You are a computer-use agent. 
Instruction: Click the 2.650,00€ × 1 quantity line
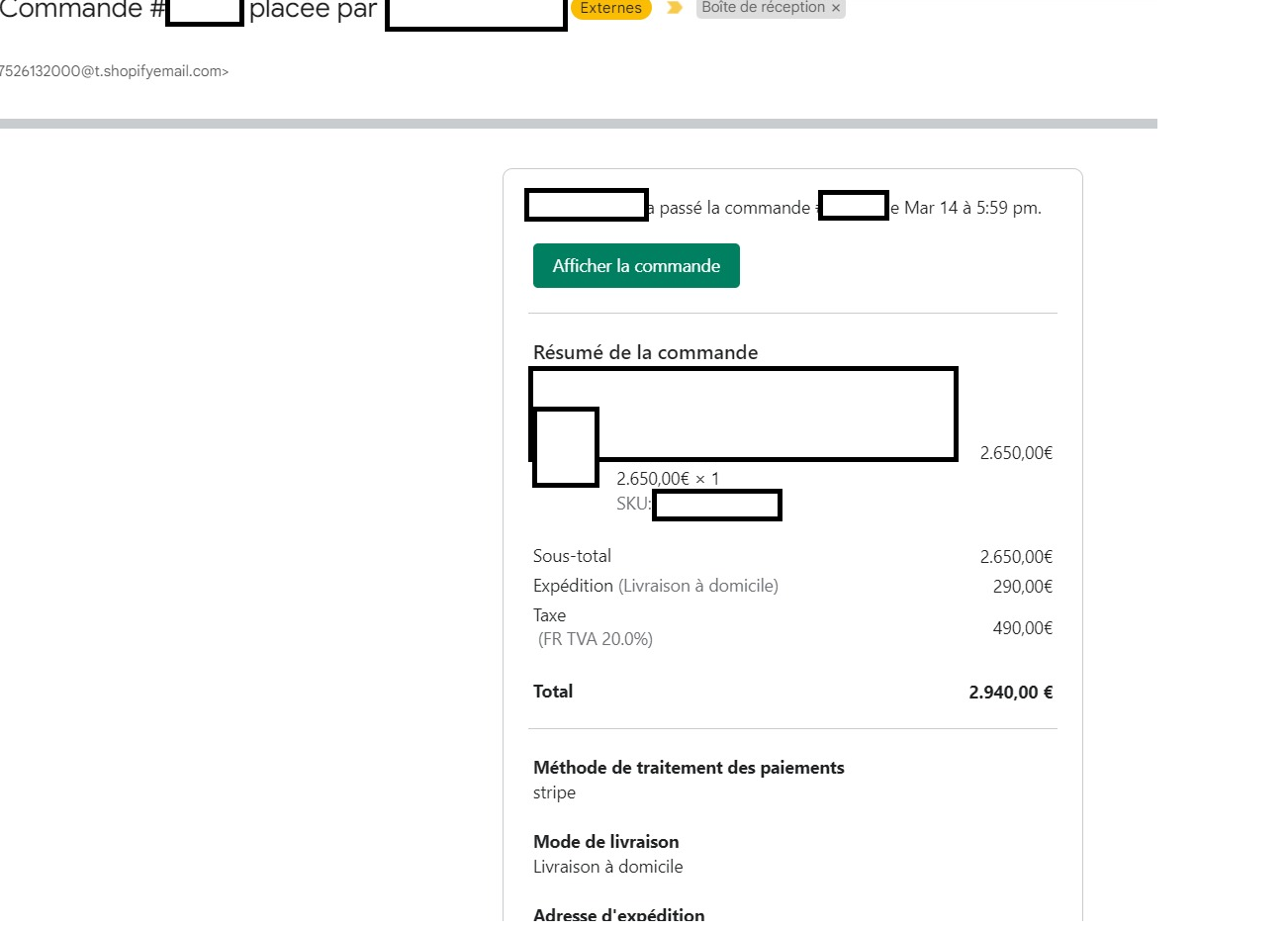[x=668, y=479]
